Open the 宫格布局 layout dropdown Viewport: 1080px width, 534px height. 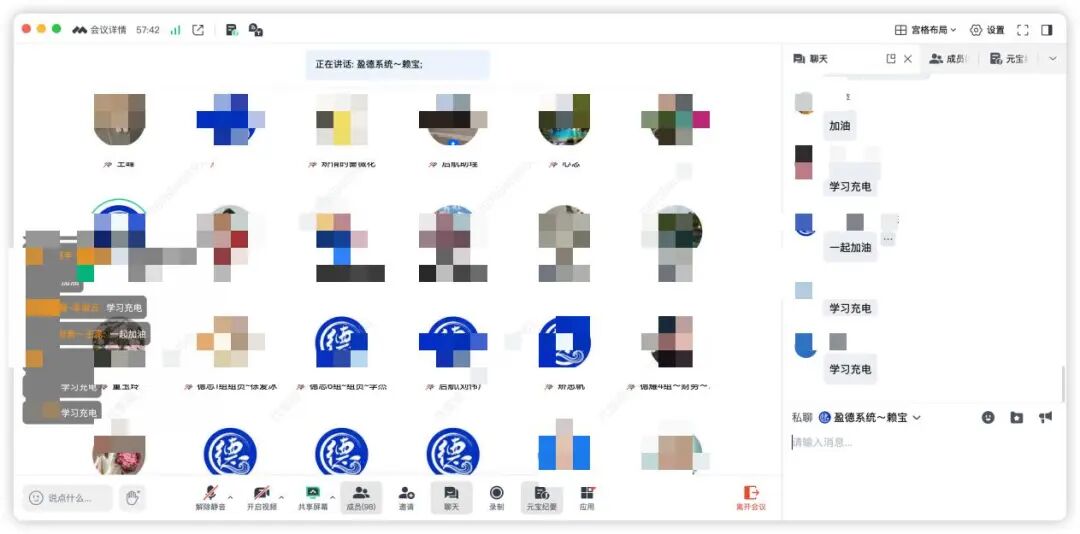925,30
